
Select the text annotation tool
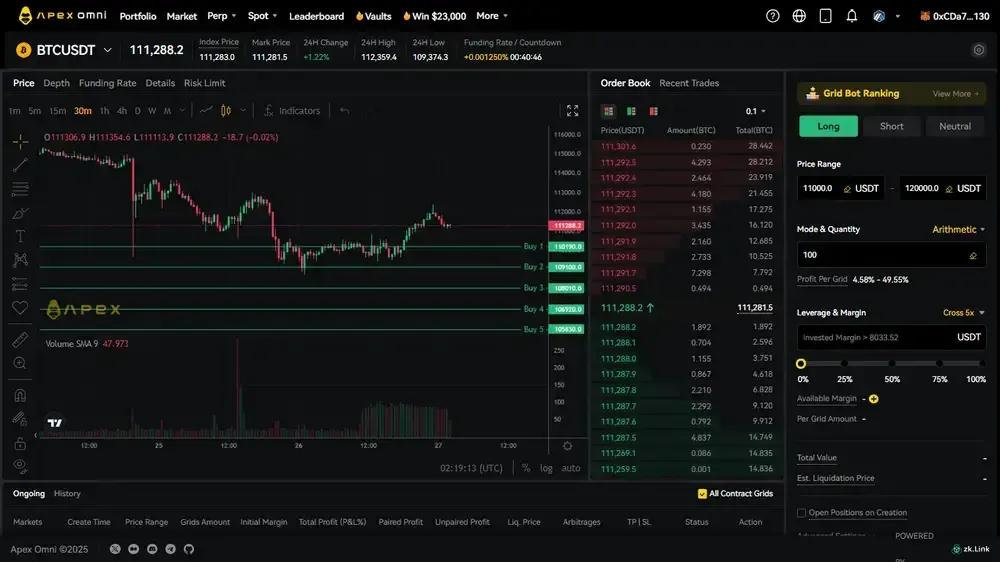coord(20,236)
